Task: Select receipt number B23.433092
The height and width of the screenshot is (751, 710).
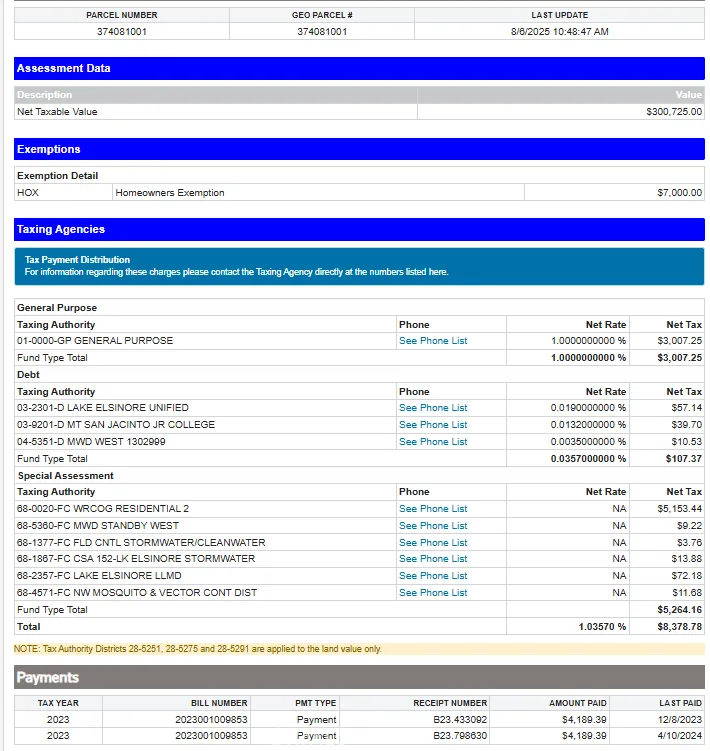Action: (460, 719)
